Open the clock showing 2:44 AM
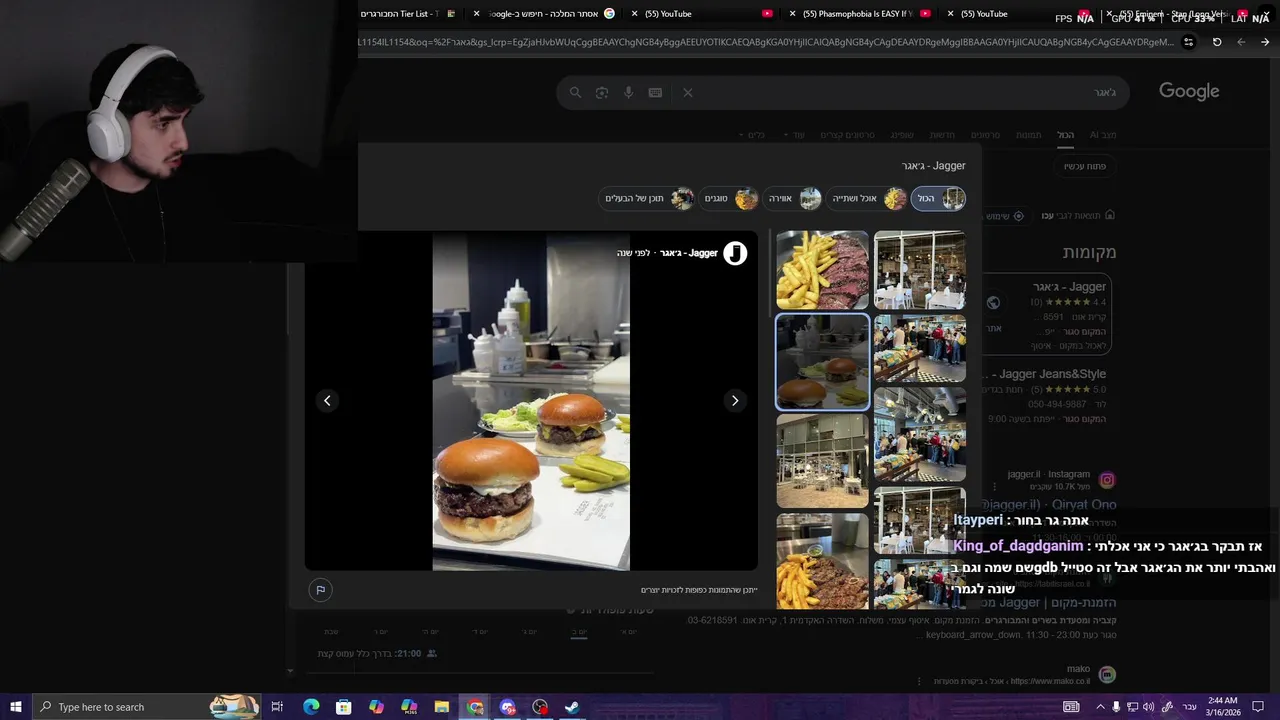This screenshot has width=1280, height=720. [1222, 706]
